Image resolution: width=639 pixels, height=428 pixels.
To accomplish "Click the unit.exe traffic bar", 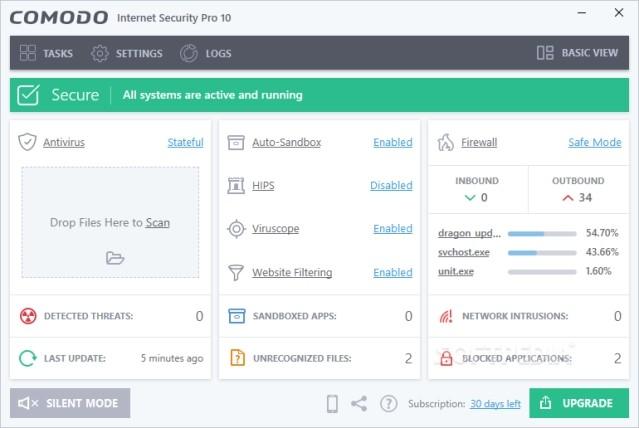I will pyautogui.click(x=542, y=272).
